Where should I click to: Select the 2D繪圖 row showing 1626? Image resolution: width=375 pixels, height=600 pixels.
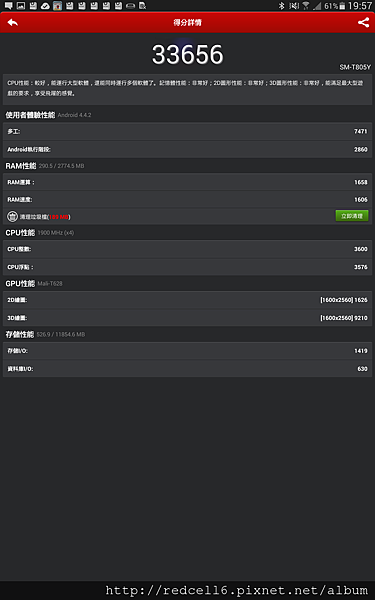click(188, 300)
